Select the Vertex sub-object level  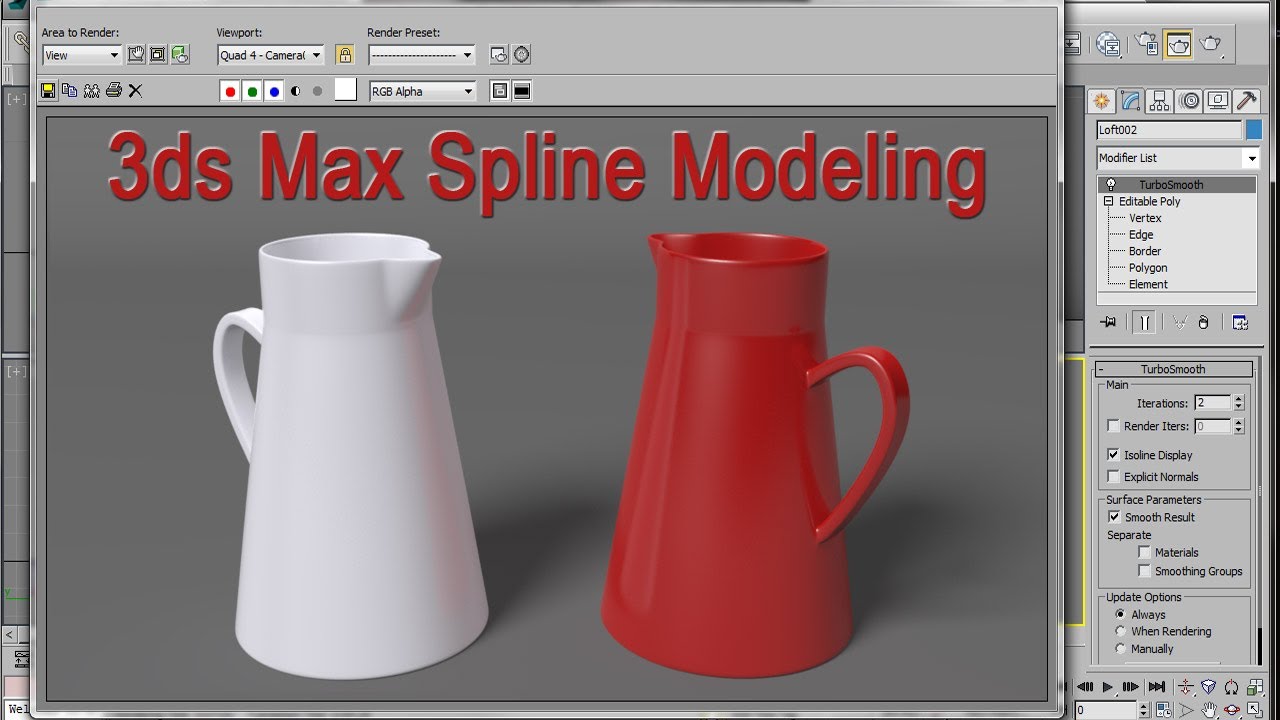point(1145,218)
